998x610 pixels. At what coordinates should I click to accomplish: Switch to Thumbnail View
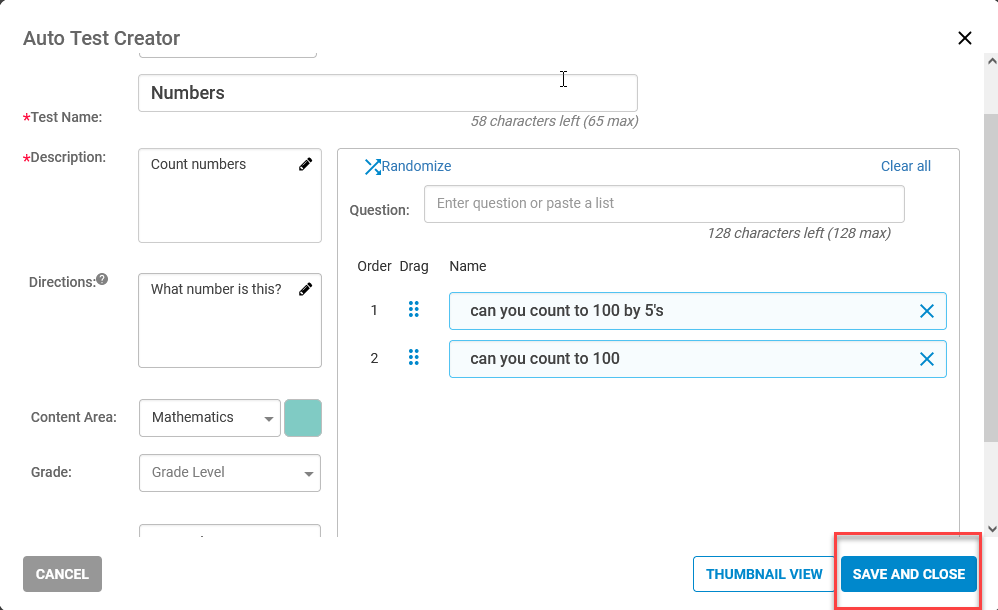[x=764, y=574]
